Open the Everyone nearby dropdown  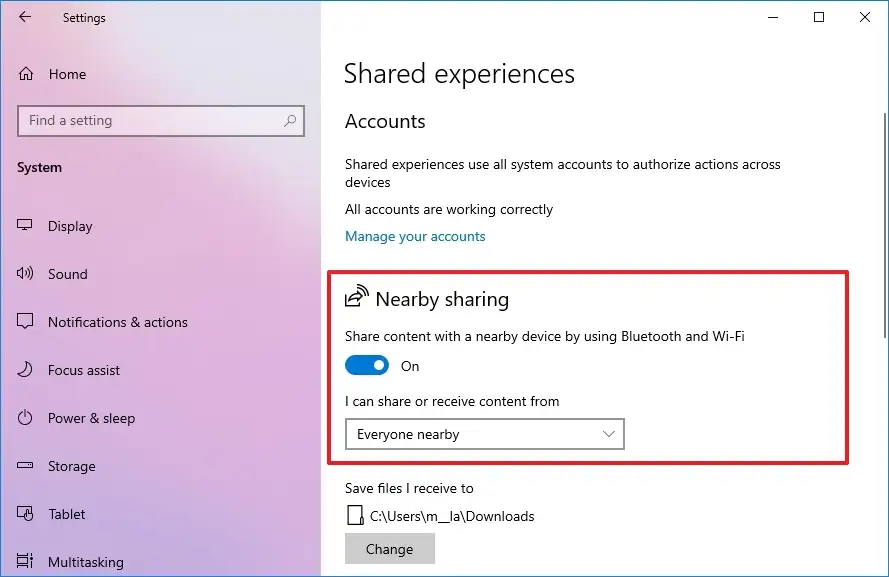coord(484,434)
